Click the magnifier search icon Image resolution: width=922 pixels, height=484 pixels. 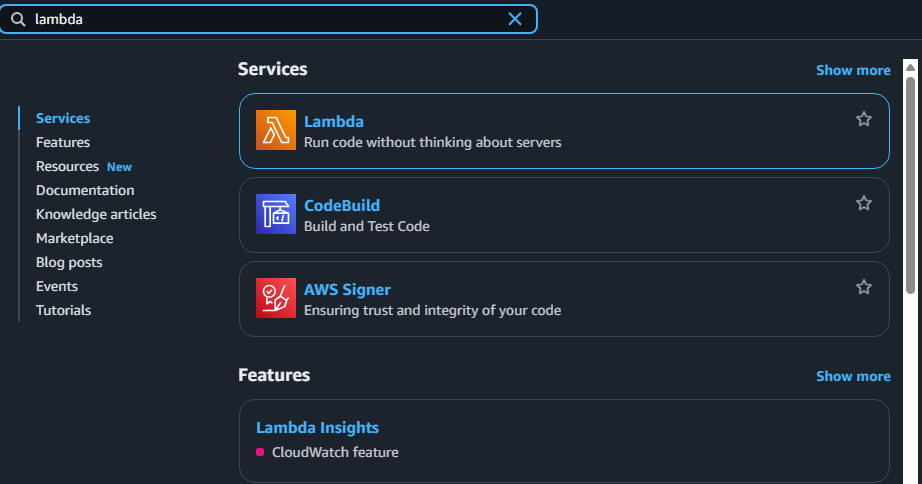(x=18, y=19)
